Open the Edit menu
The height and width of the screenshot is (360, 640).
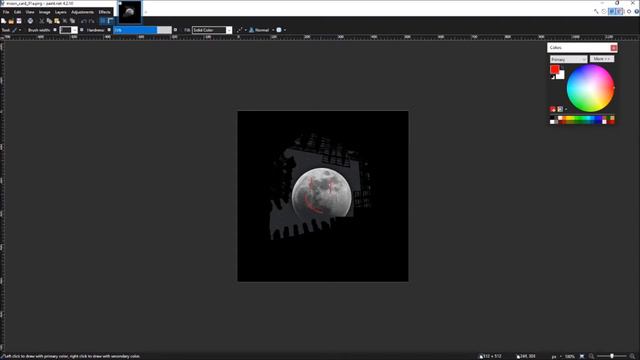pyautogui.click(x=18, y=12)
